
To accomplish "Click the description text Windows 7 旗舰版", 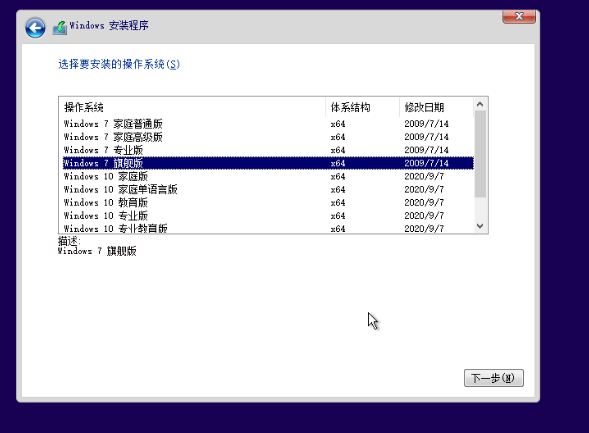I will click(97, 251).
